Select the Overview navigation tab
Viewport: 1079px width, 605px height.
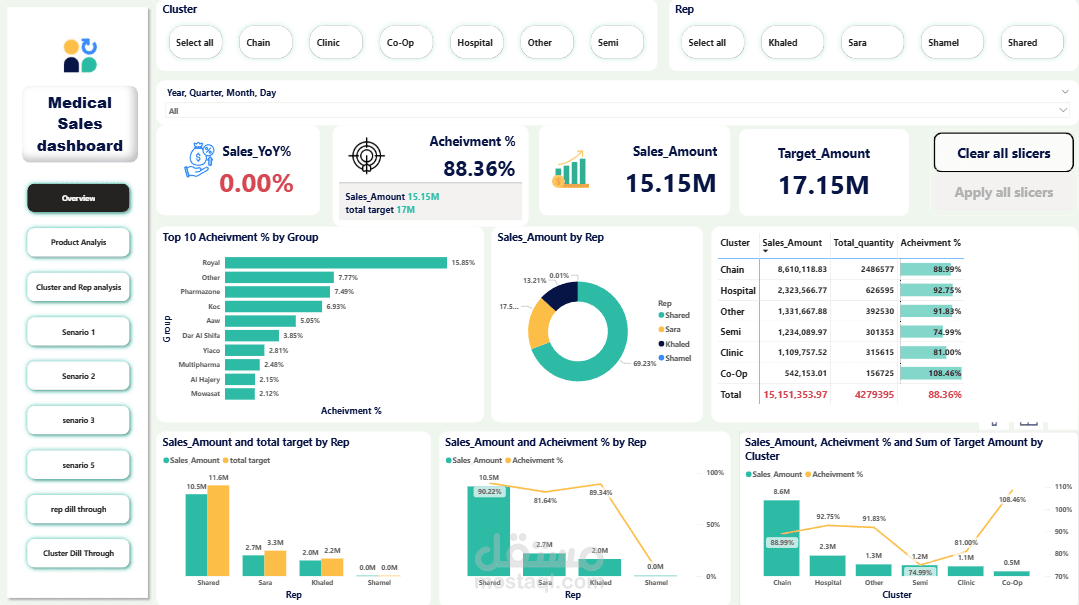pos(78,198)
